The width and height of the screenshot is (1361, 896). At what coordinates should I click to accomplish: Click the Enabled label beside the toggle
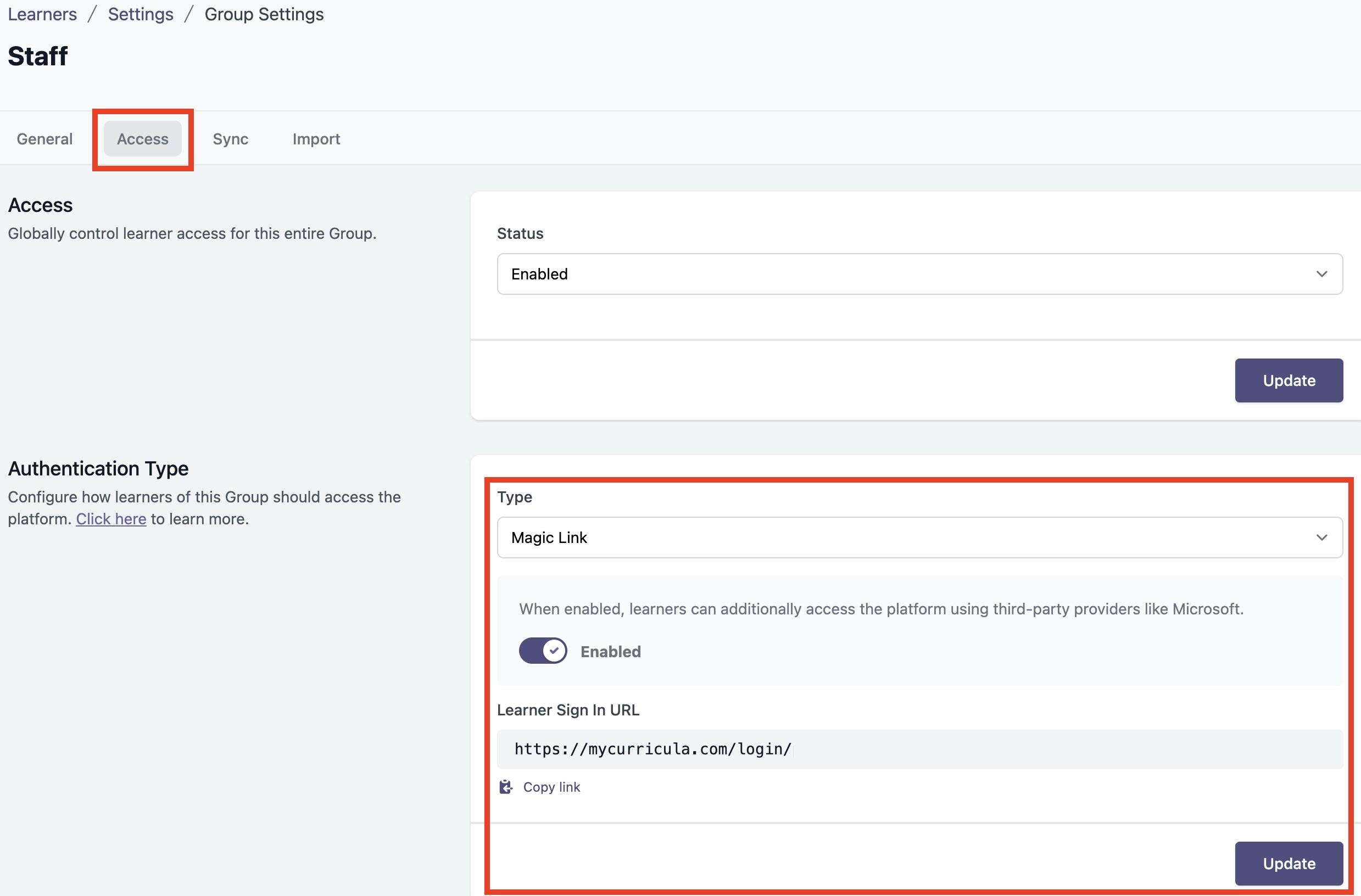(610, 651)
